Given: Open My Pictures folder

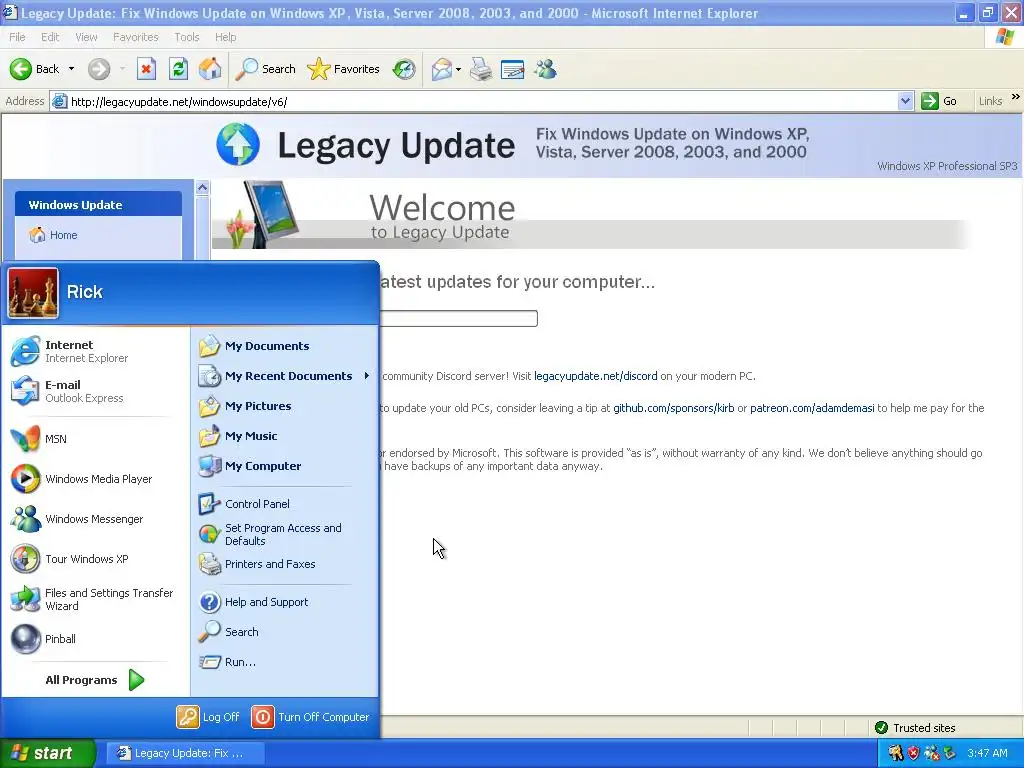Looking at the screenshot, I should 285,406.
